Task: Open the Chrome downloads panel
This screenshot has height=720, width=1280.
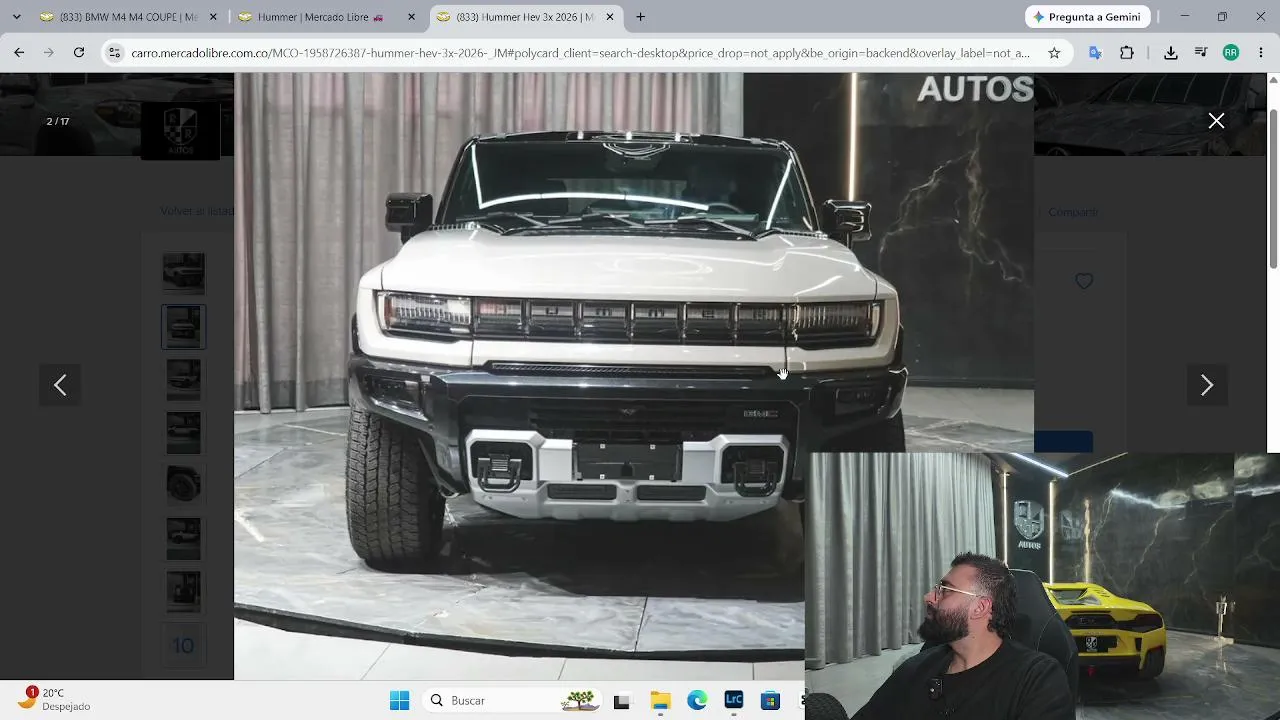Action: coord(1171,53)
